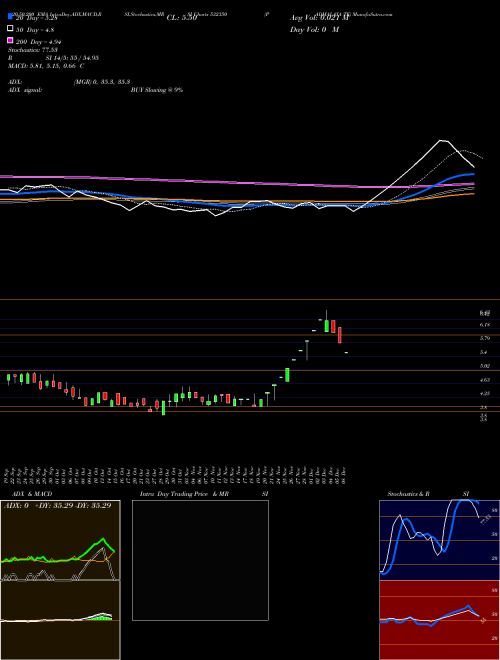Click the 5.4 price axis label
The height and width of the screenshot is (660, 500).
484,352
